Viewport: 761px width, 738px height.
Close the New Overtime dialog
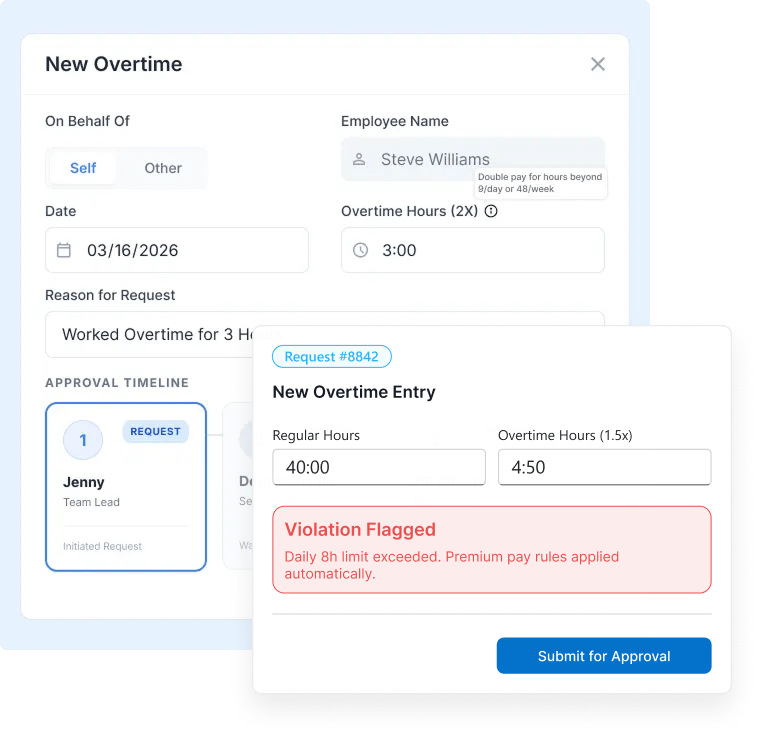pos(598,64)
